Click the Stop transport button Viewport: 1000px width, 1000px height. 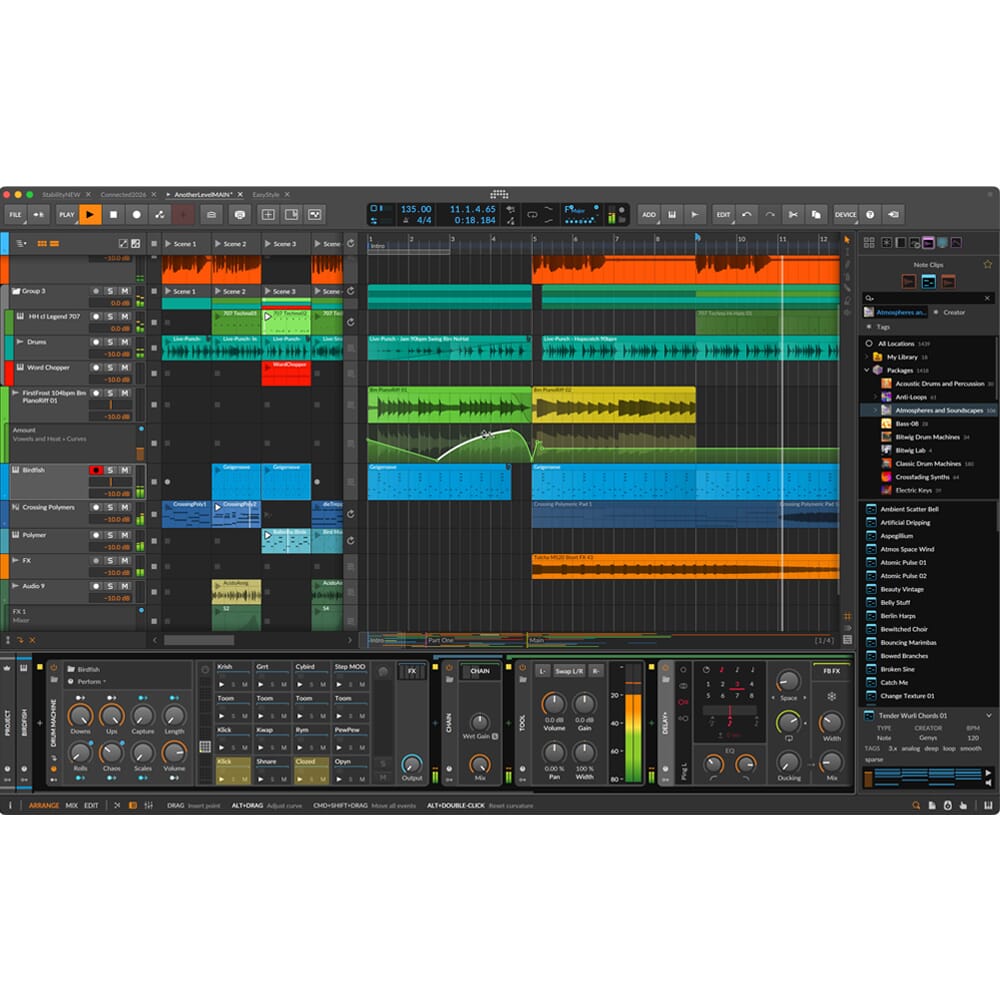point(114,214)
